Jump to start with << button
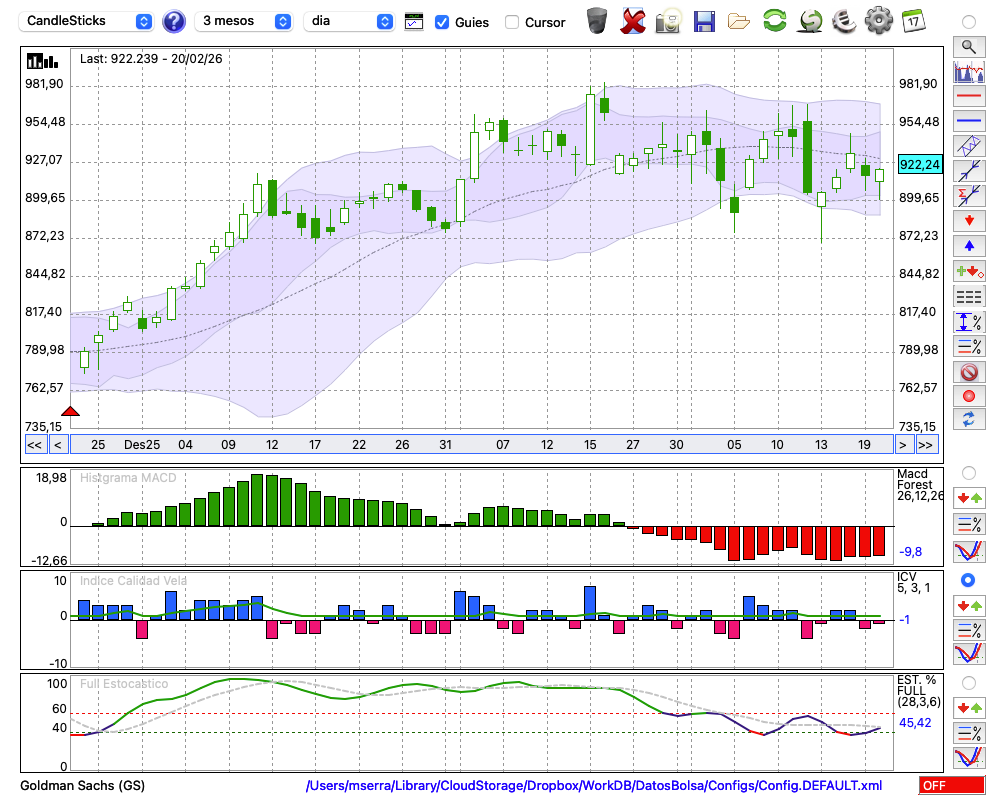The image size is (1000, 800). pyautogui.click(x=34, y=445)
